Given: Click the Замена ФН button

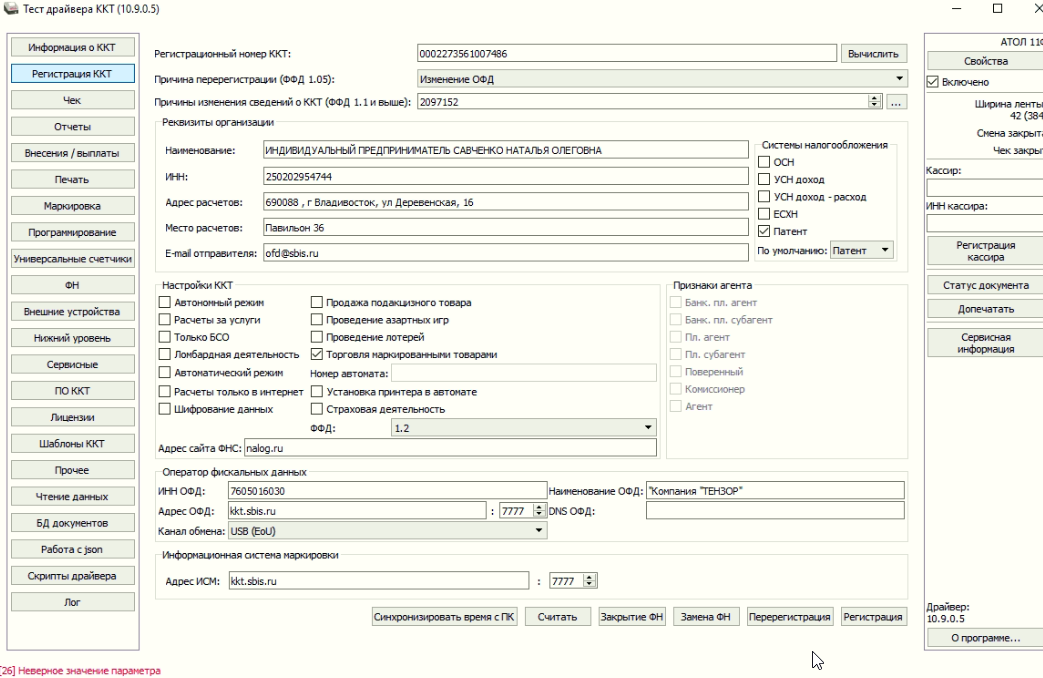Looking at the screenshot, I should 706,617.
